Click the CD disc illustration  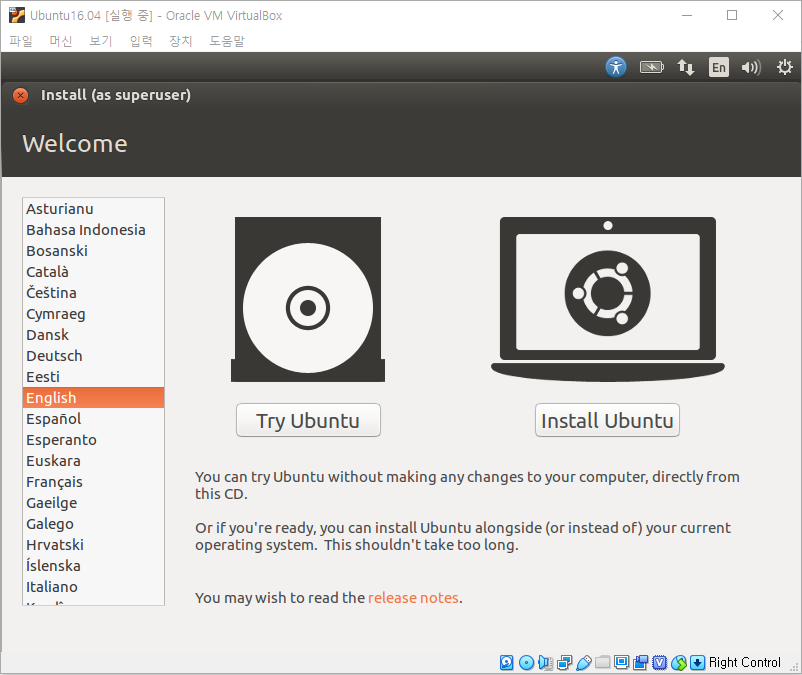click(308, 300)
